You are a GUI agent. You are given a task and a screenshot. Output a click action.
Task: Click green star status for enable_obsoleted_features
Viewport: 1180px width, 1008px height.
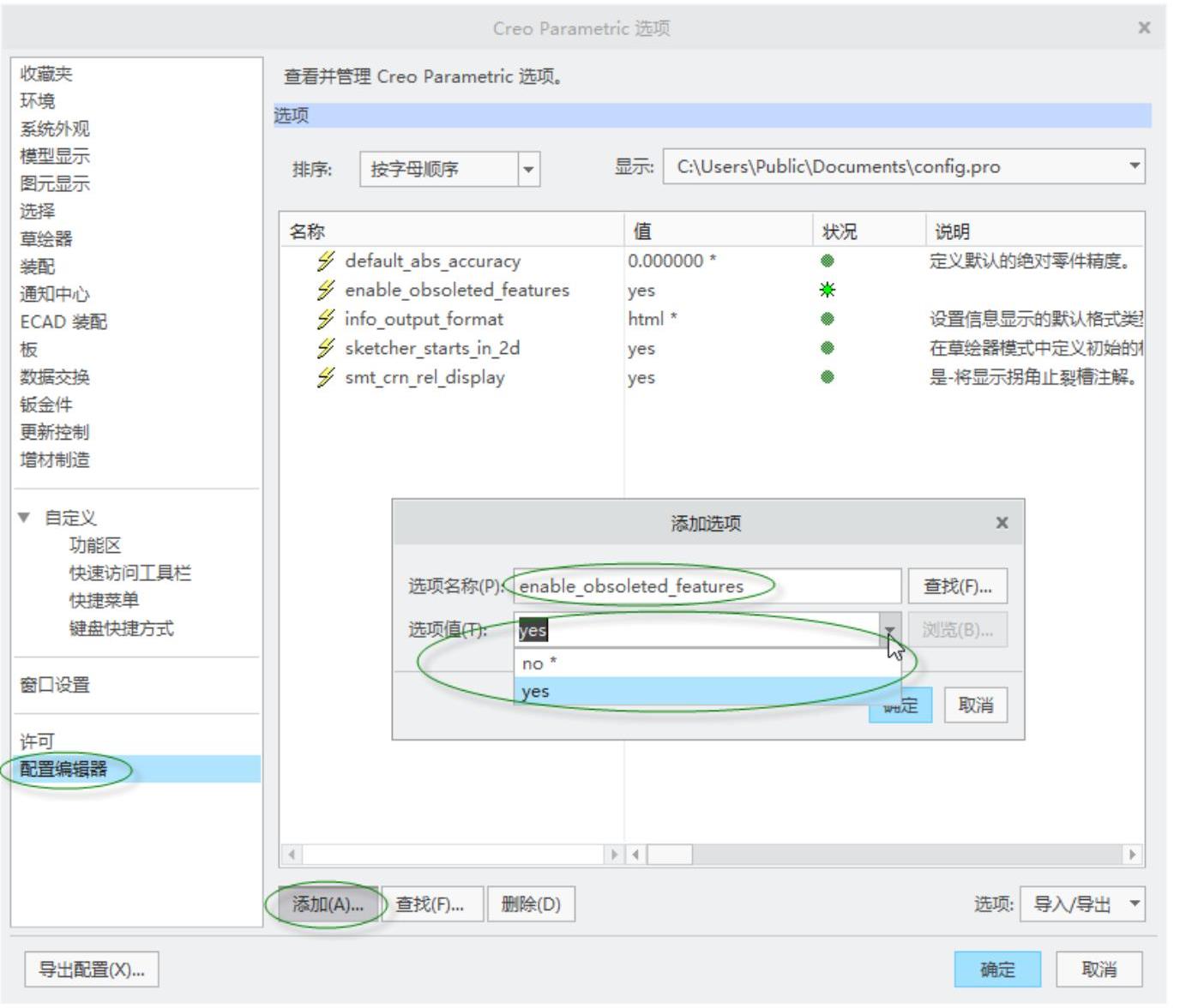(x=827, y=290)
